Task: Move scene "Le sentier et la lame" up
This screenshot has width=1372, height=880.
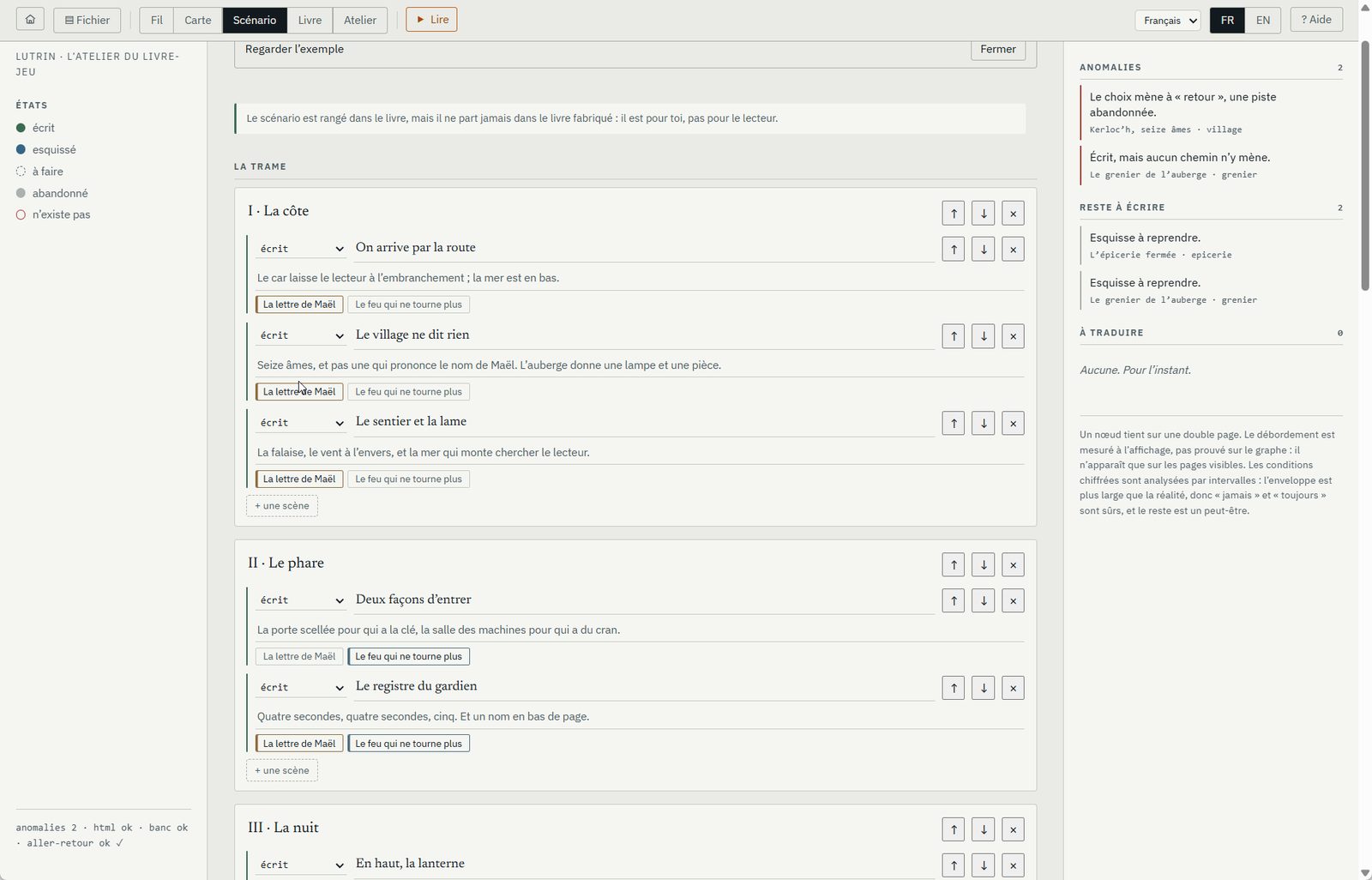Action: (954, 424)
